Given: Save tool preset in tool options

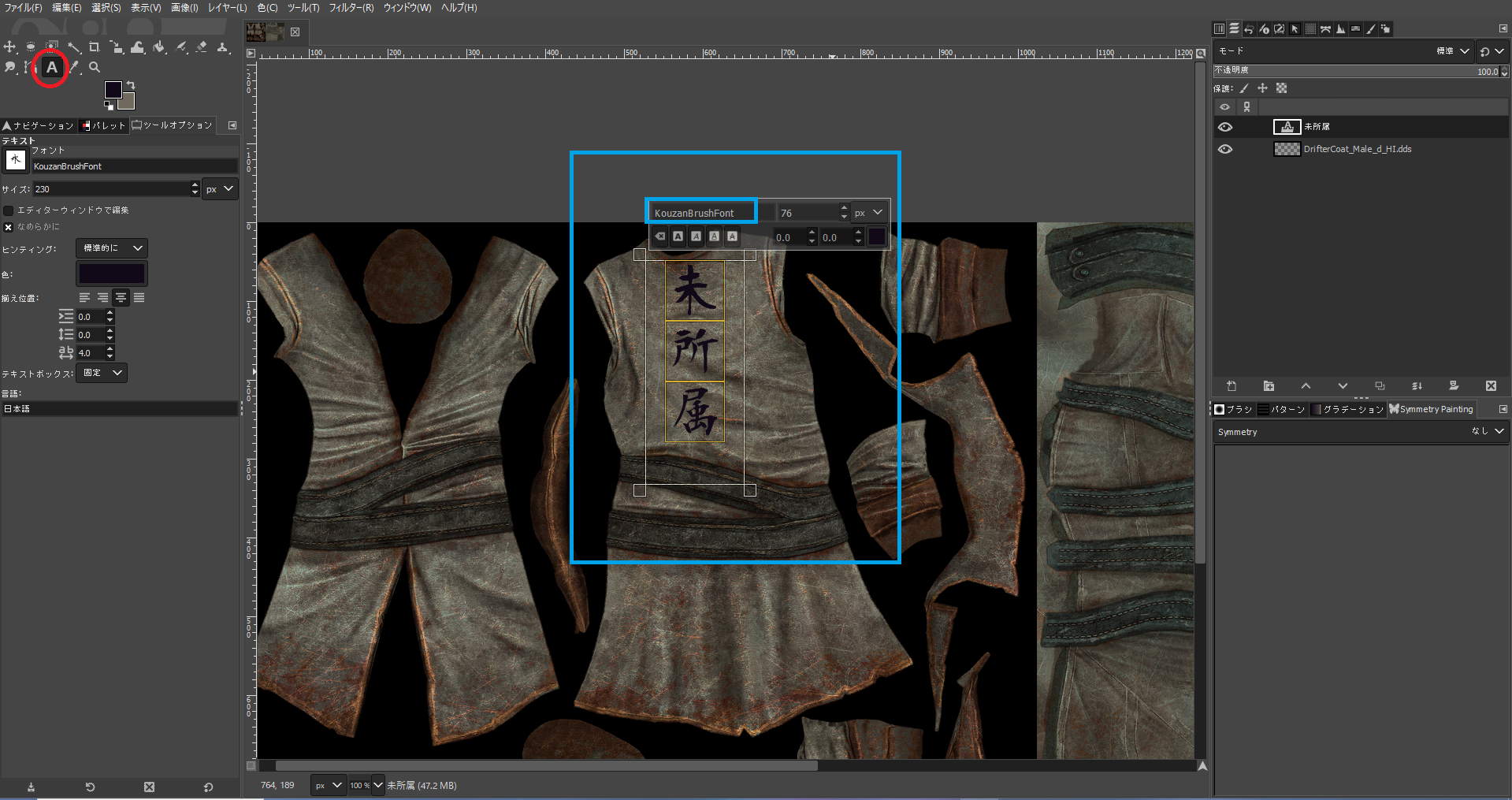Looking at the screenshot, I should point(32,787).
